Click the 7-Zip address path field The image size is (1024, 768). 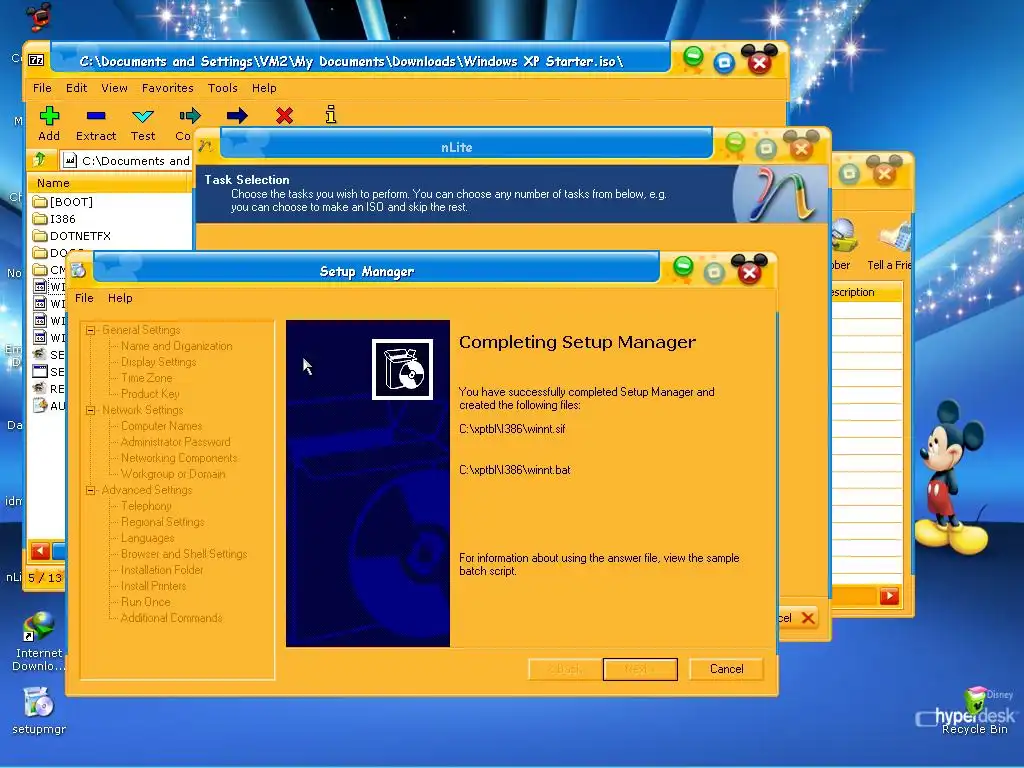click(127, 161)
